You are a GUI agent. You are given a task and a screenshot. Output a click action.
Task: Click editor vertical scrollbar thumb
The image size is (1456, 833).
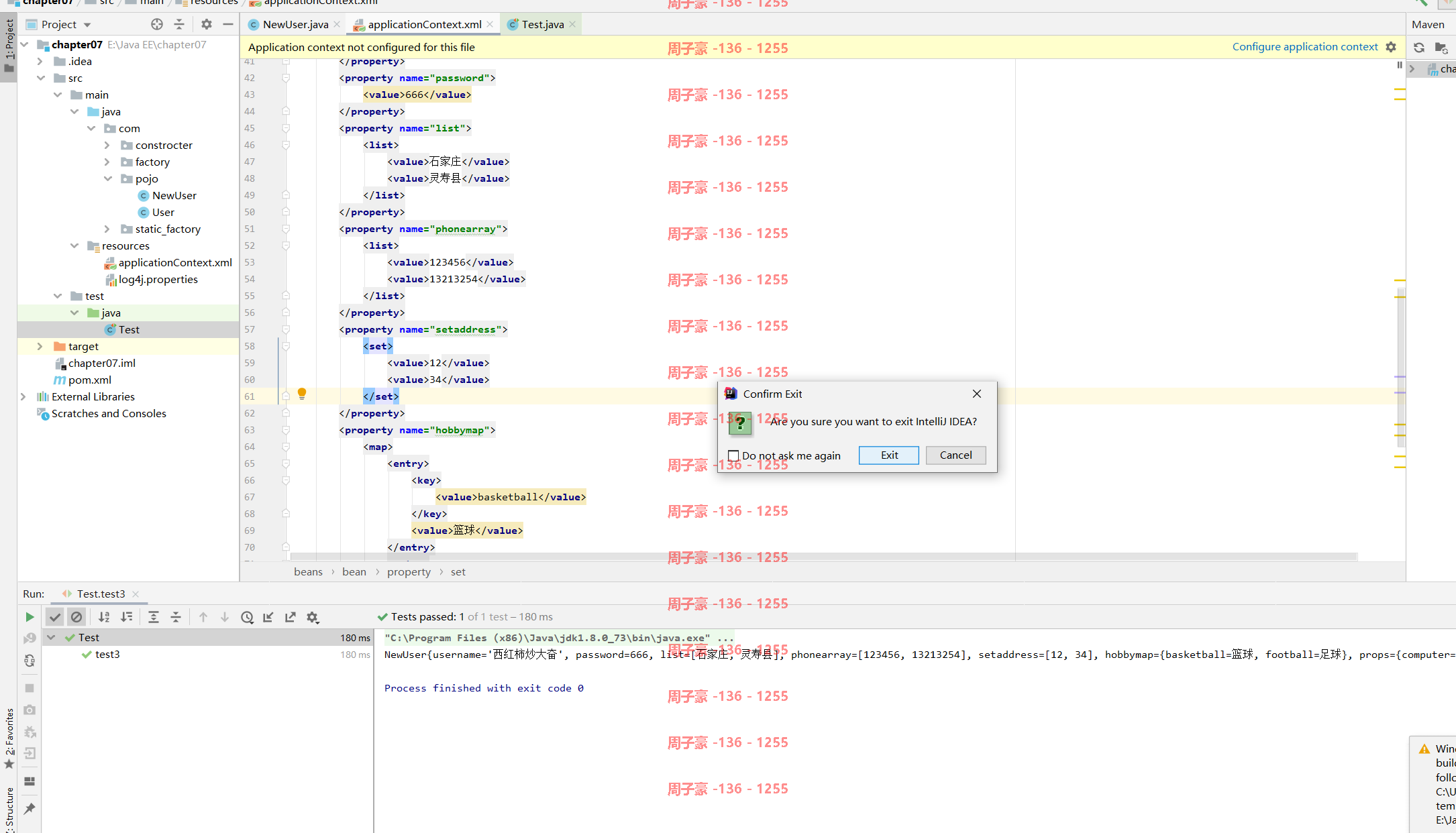click(1400, 368)
